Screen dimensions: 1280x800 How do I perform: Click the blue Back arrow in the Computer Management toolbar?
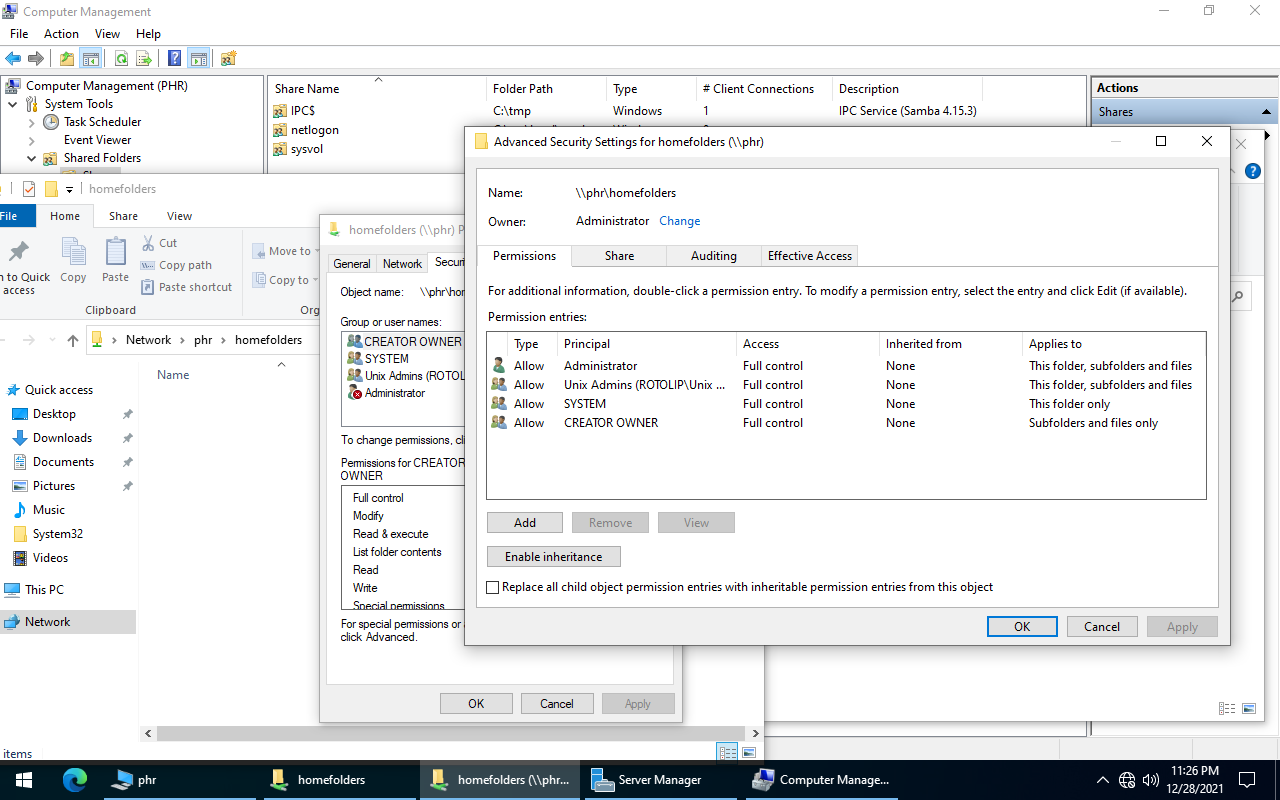pyautogui.click(x=13, y=58)
